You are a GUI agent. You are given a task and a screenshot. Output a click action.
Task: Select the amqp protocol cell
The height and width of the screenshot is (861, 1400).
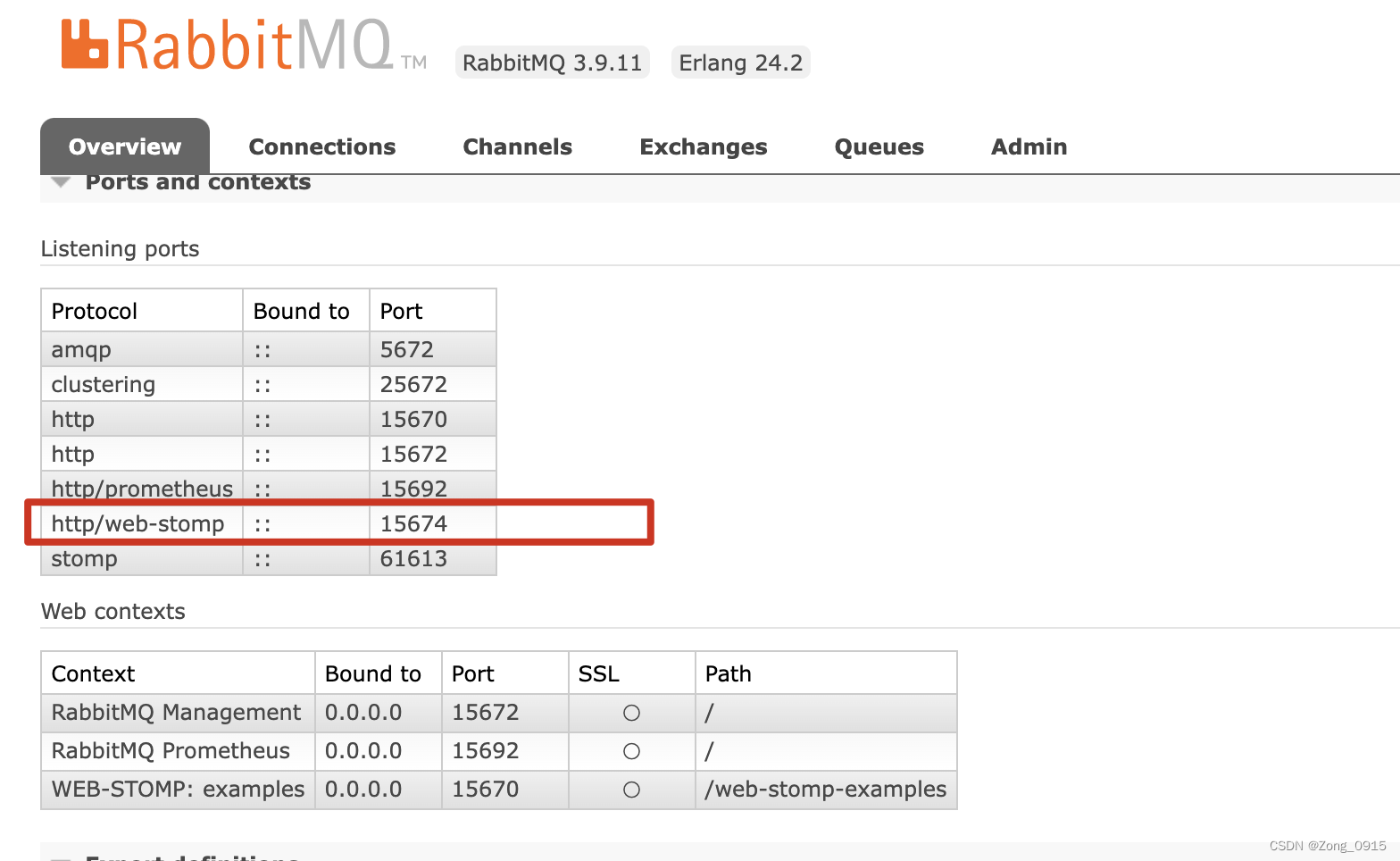coord(142,349)
